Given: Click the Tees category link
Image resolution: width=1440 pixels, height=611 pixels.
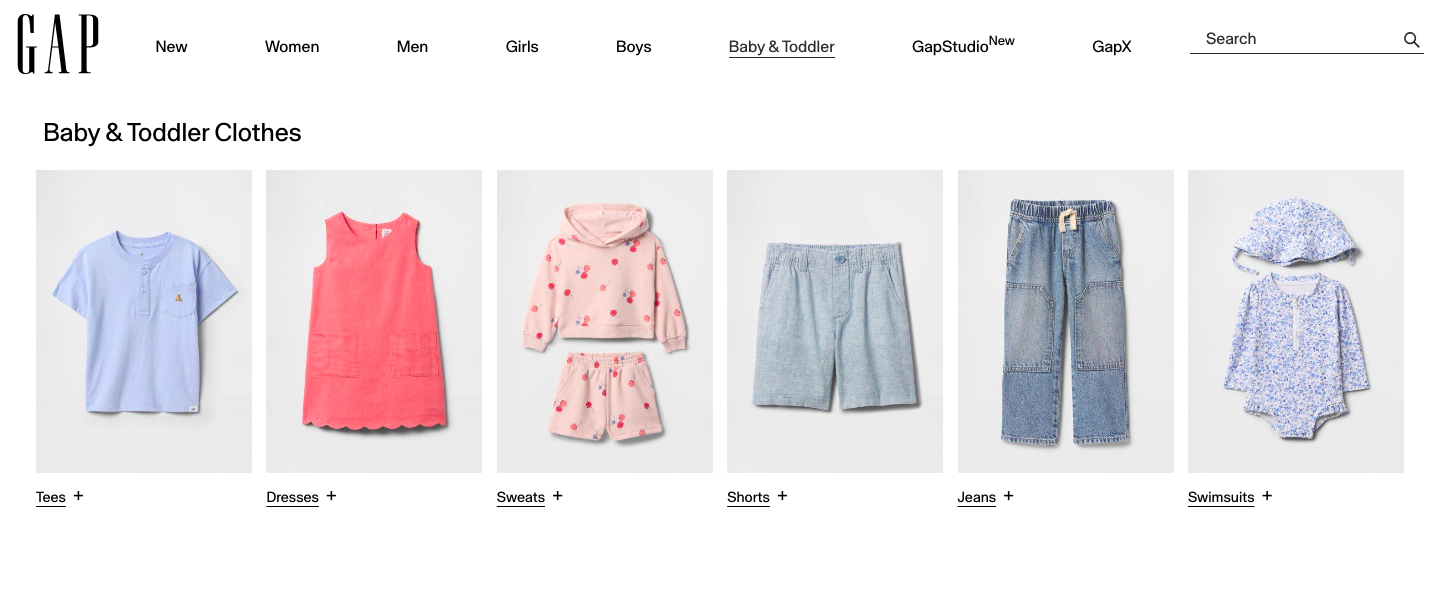Looking at the screenshot, I should click(51, 497).
